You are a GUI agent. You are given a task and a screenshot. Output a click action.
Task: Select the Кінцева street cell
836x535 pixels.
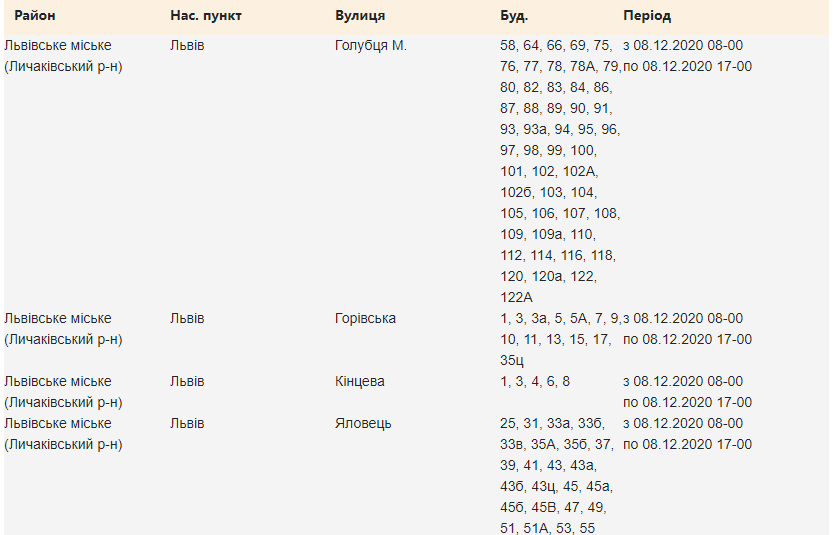(360, 381)
